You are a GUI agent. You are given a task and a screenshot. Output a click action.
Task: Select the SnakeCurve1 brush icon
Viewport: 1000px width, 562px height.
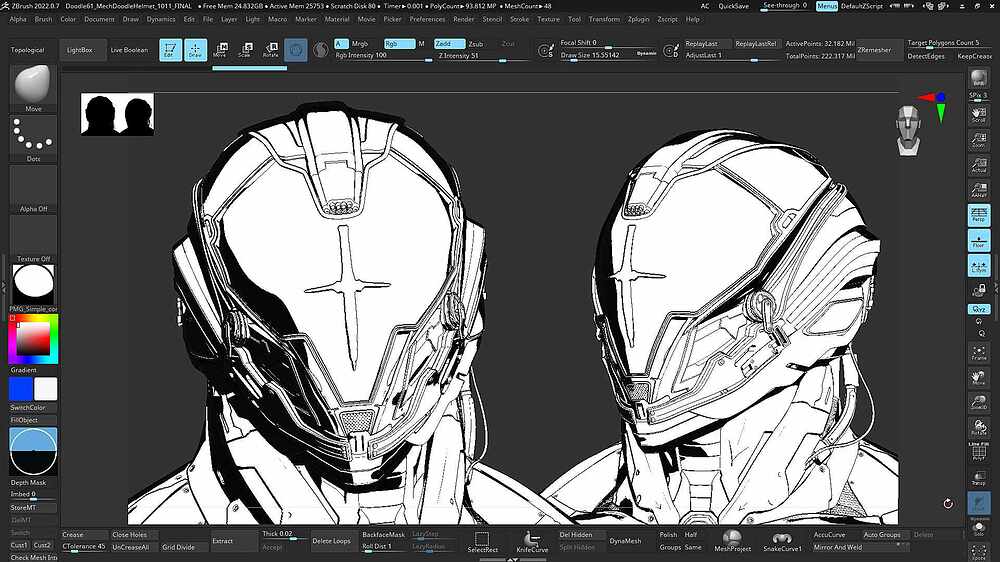click(783, 540)
